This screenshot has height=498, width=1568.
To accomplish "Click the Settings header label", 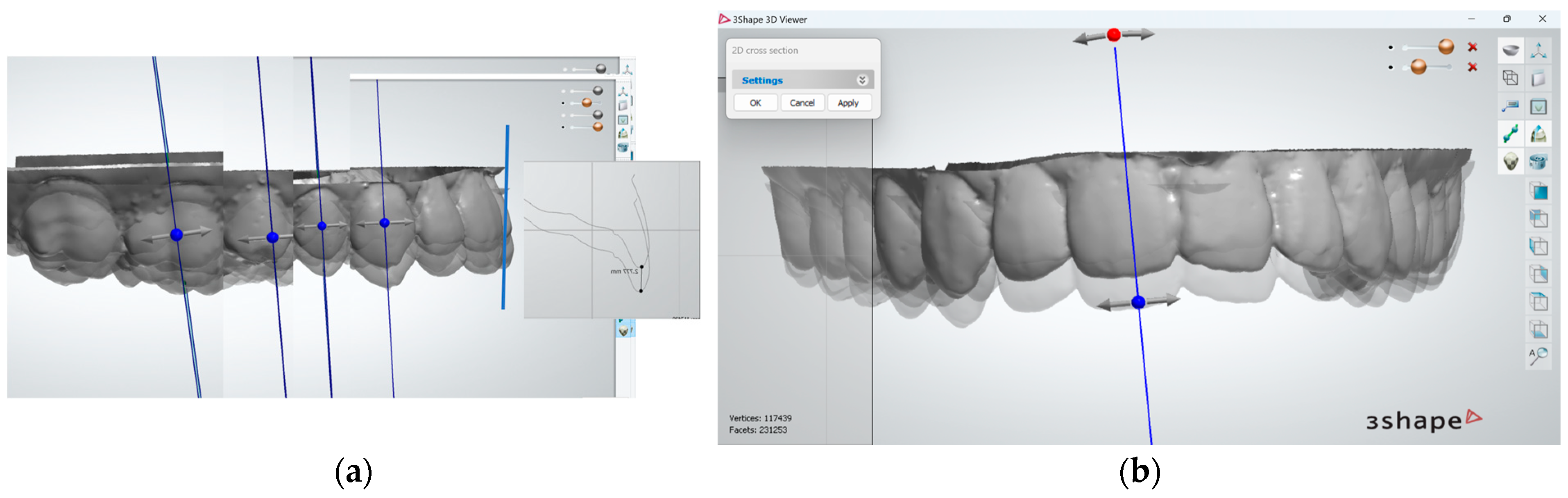I will (762, 80).
